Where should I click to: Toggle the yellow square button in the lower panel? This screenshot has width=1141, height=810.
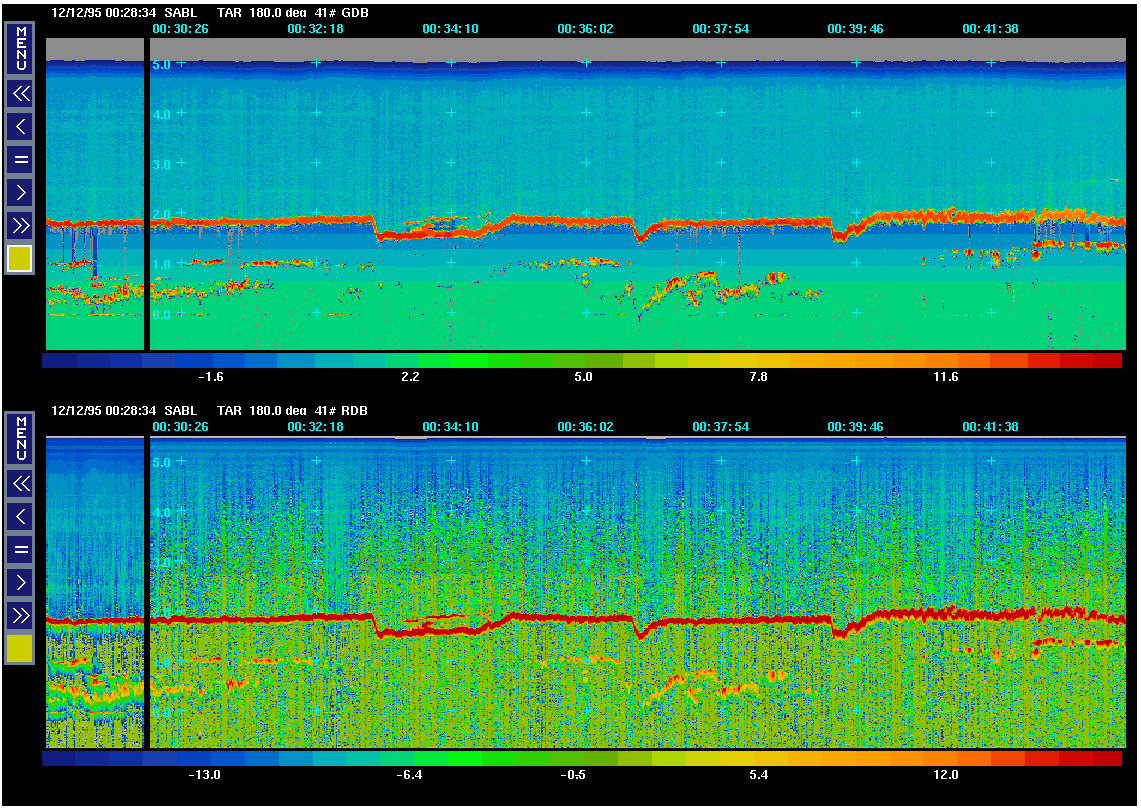(20, 649)
